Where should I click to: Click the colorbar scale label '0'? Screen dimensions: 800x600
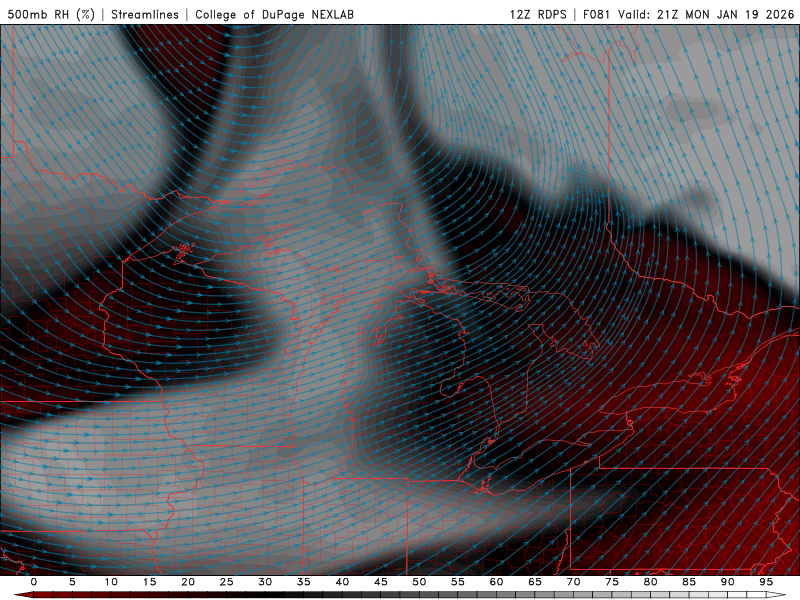tap(34, 582)
